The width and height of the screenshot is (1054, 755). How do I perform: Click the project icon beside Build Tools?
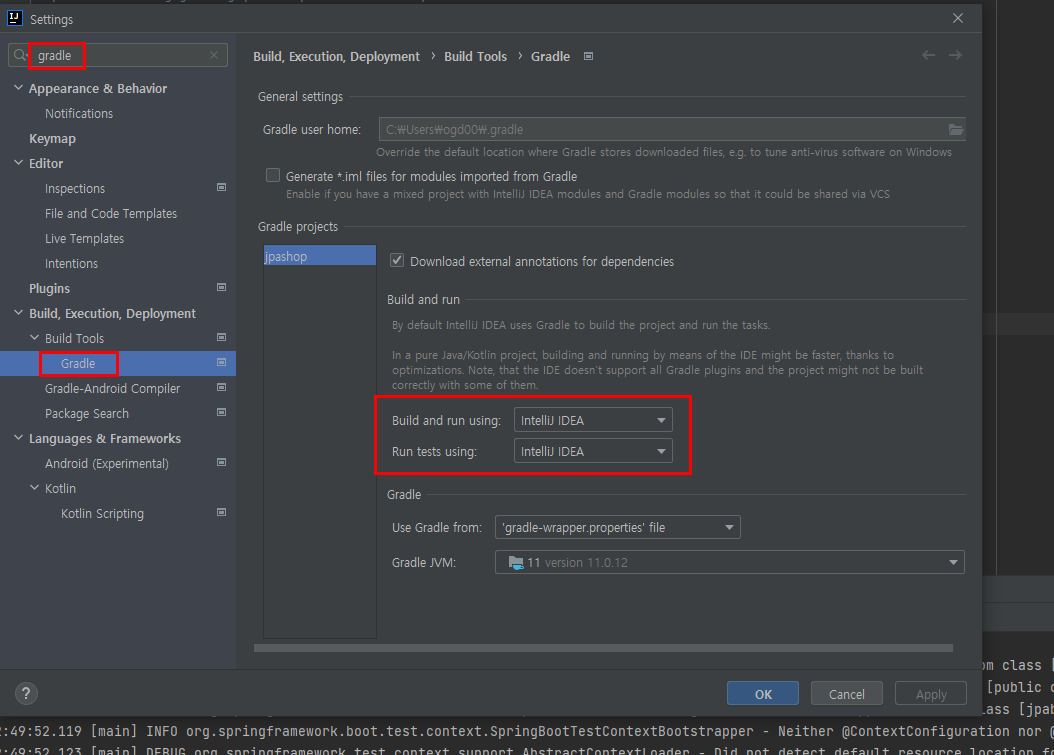click(221, 337)
